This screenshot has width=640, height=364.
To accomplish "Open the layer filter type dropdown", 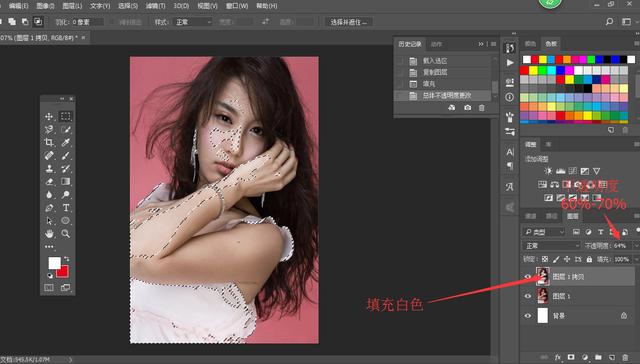I will point(544,232).
